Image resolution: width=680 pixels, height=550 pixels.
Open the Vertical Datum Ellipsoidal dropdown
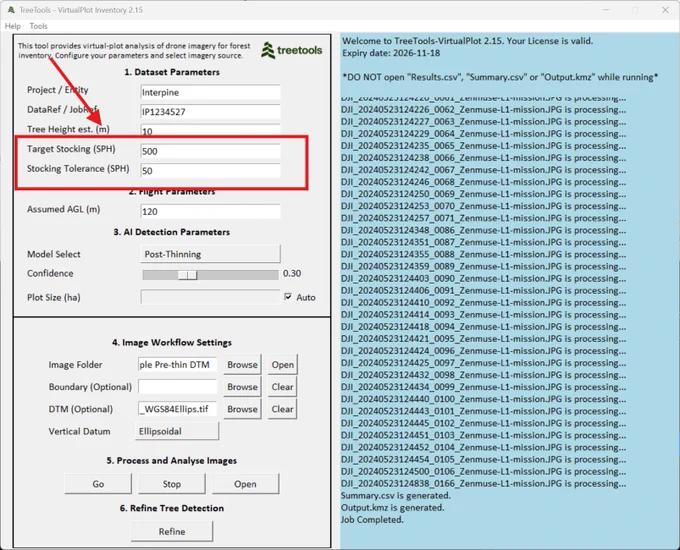pos(177,431)
